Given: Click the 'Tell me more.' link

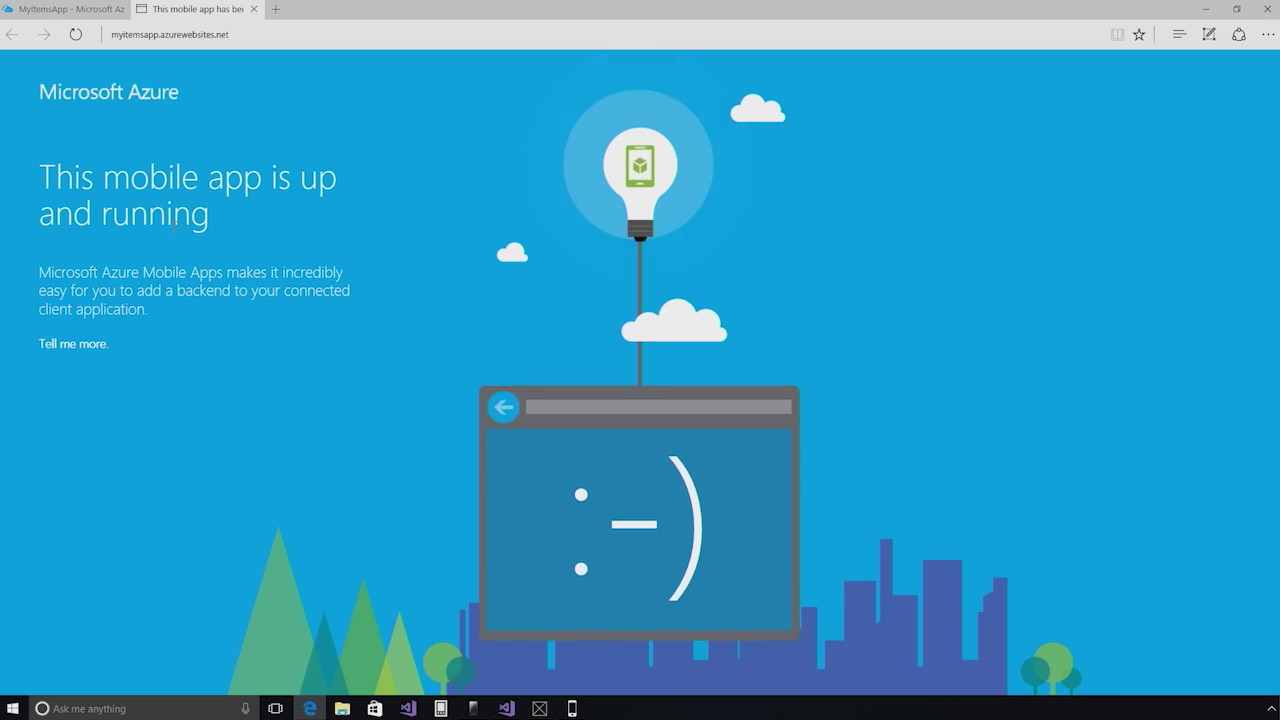Looking at the screenshot, I should pyautogui.click(x=73, y=344).
